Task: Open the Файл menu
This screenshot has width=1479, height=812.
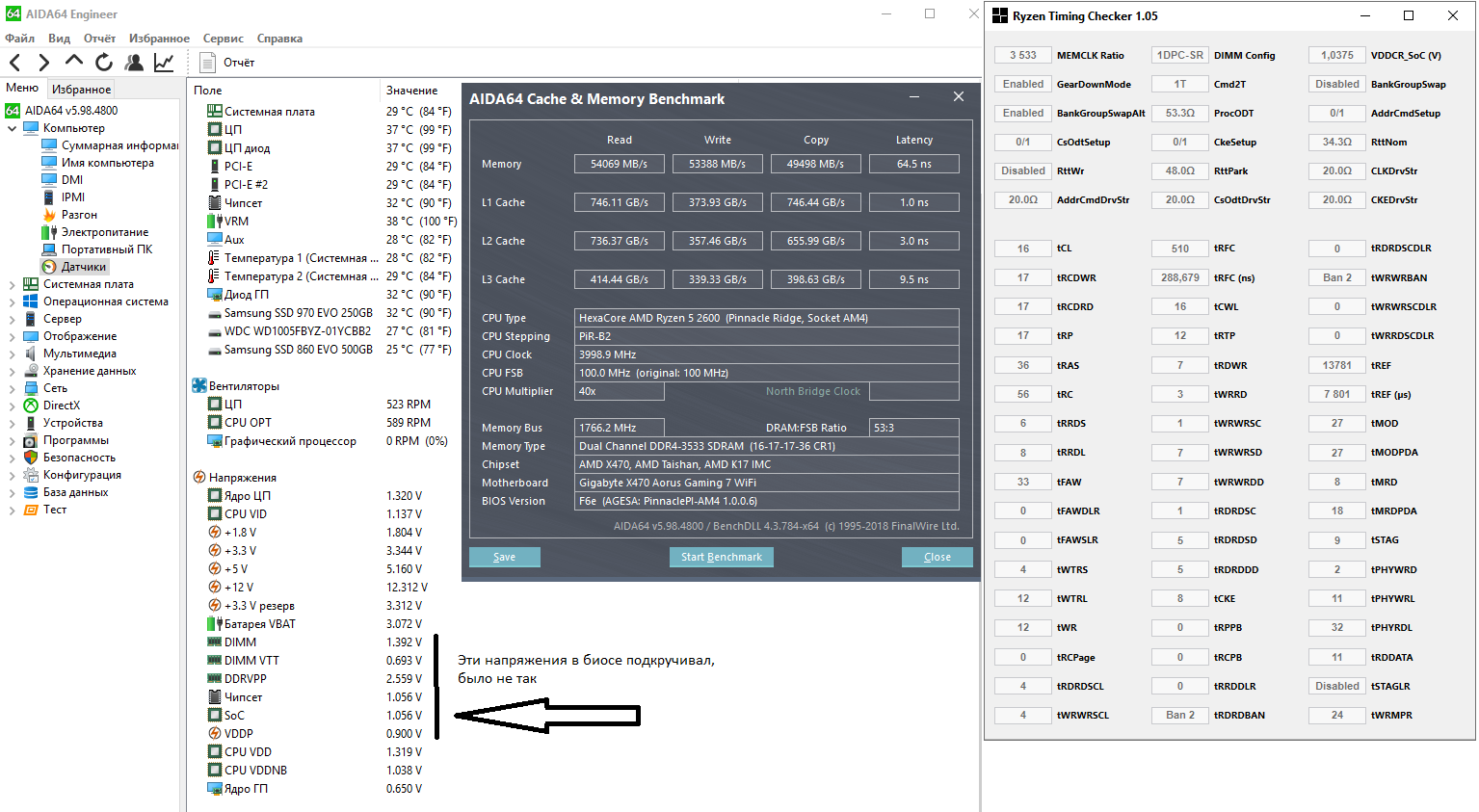Action: click(19, 39)
